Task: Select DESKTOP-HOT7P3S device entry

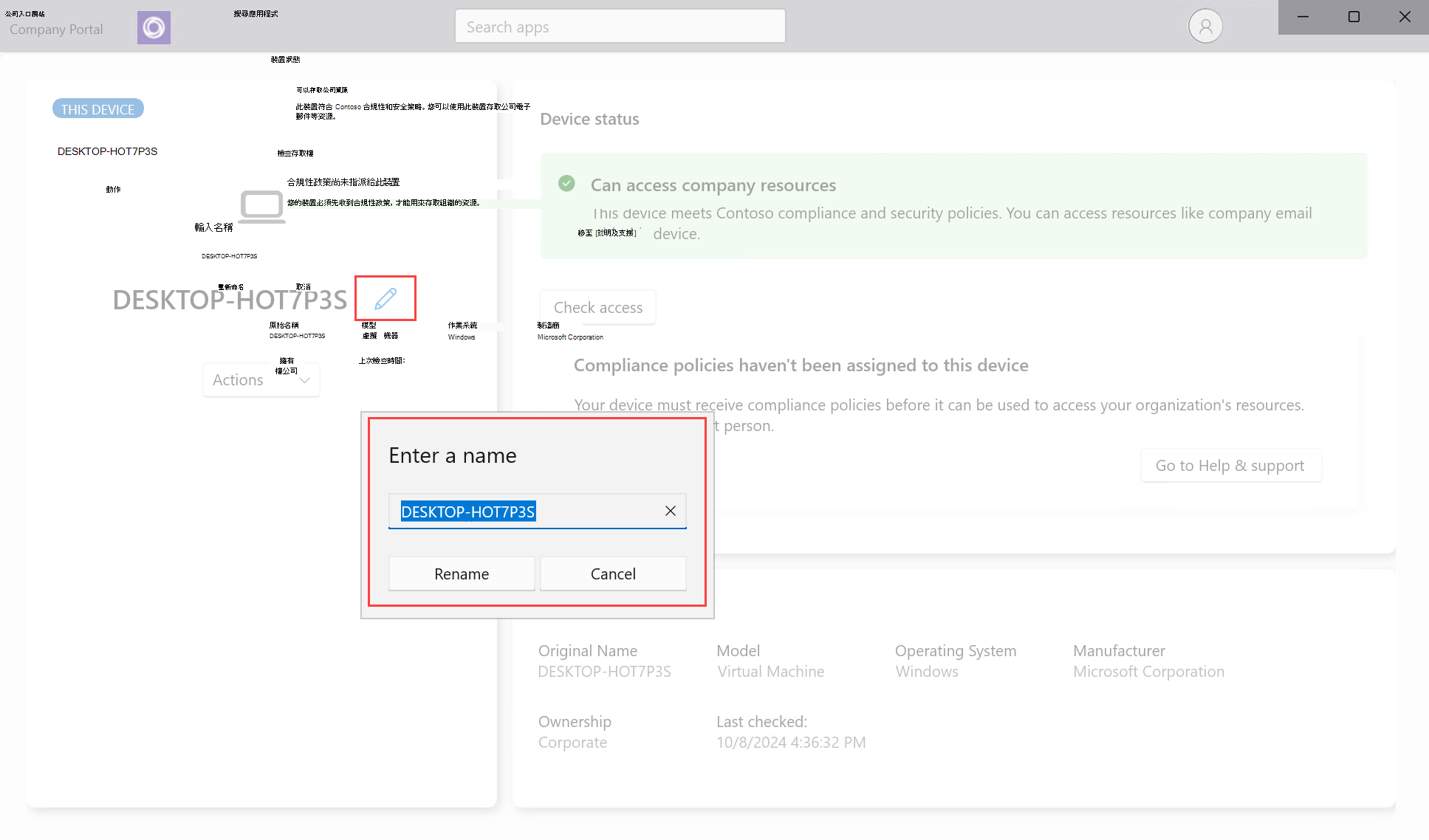Action: click(x=108, y=150)
